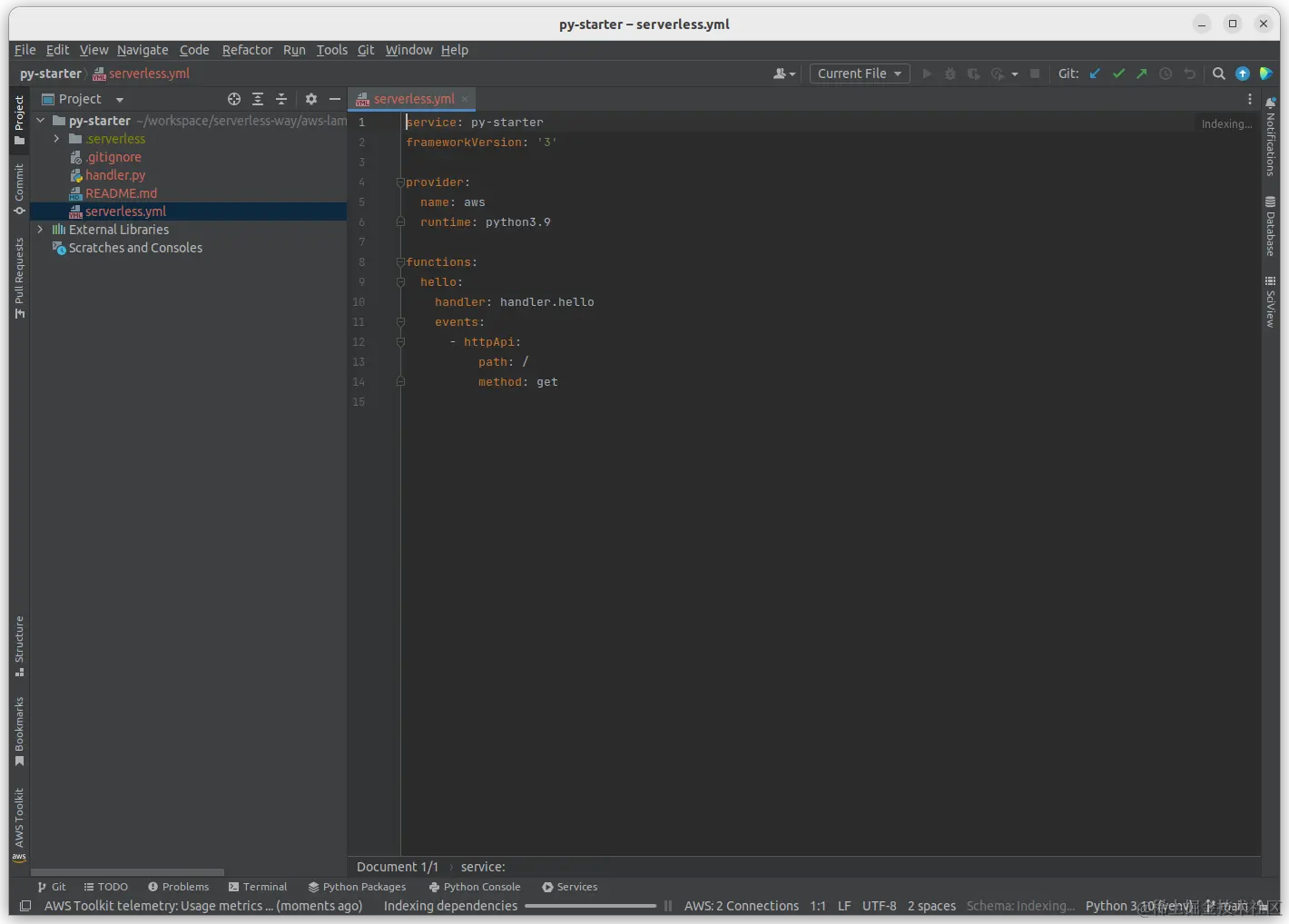This screenshot has width=1289, height=924.
Task: Toggle the SciView side panel
Action: pos(1271,303)
